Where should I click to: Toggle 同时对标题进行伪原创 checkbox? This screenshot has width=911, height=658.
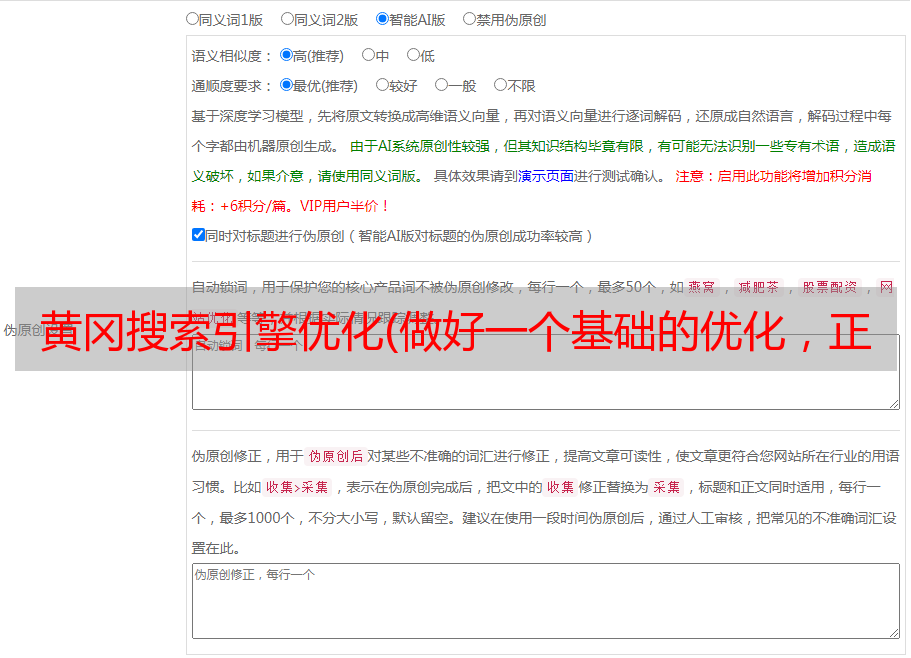[x=198, y=235]
